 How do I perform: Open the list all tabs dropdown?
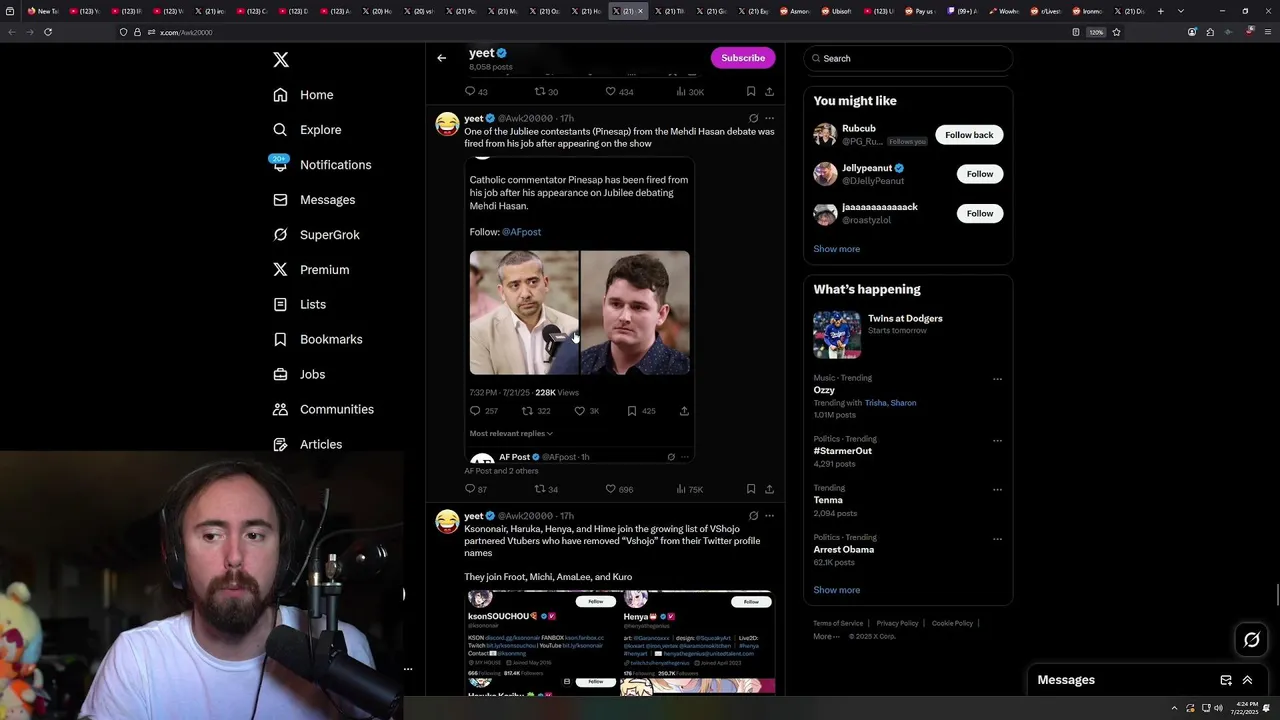(1181, 11)
